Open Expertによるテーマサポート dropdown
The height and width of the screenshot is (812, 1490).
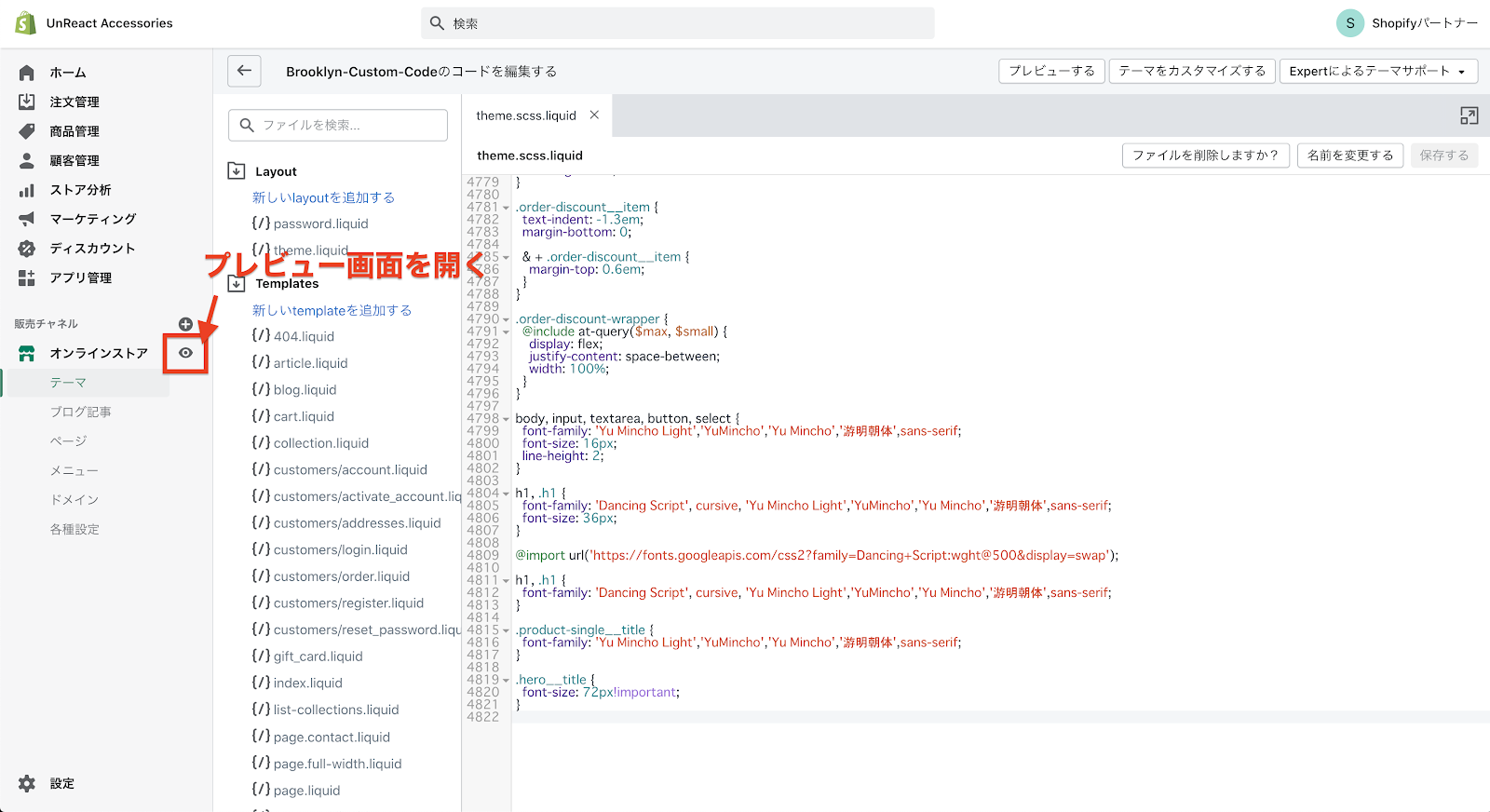(x=1376, y=71)
